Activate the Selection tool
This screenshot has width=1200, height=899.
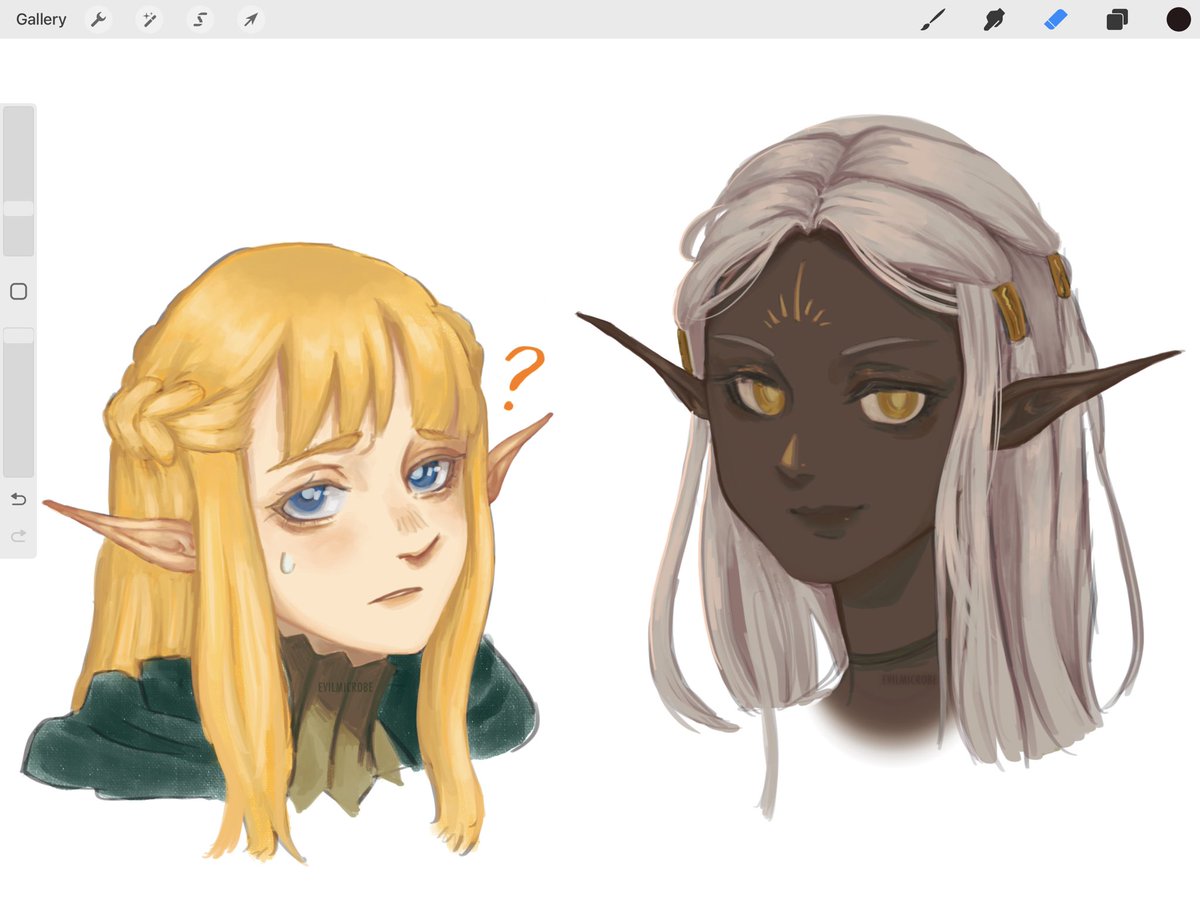coord(201,19)
